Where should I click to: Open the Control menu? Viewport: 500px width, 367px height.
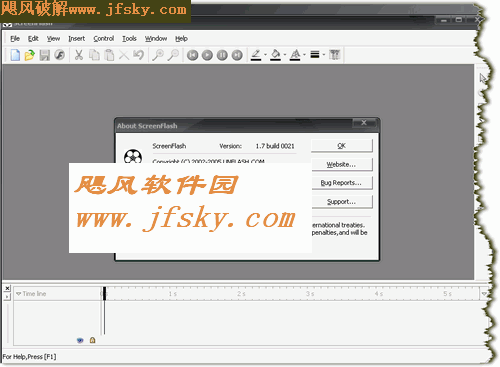click(104, 39)
